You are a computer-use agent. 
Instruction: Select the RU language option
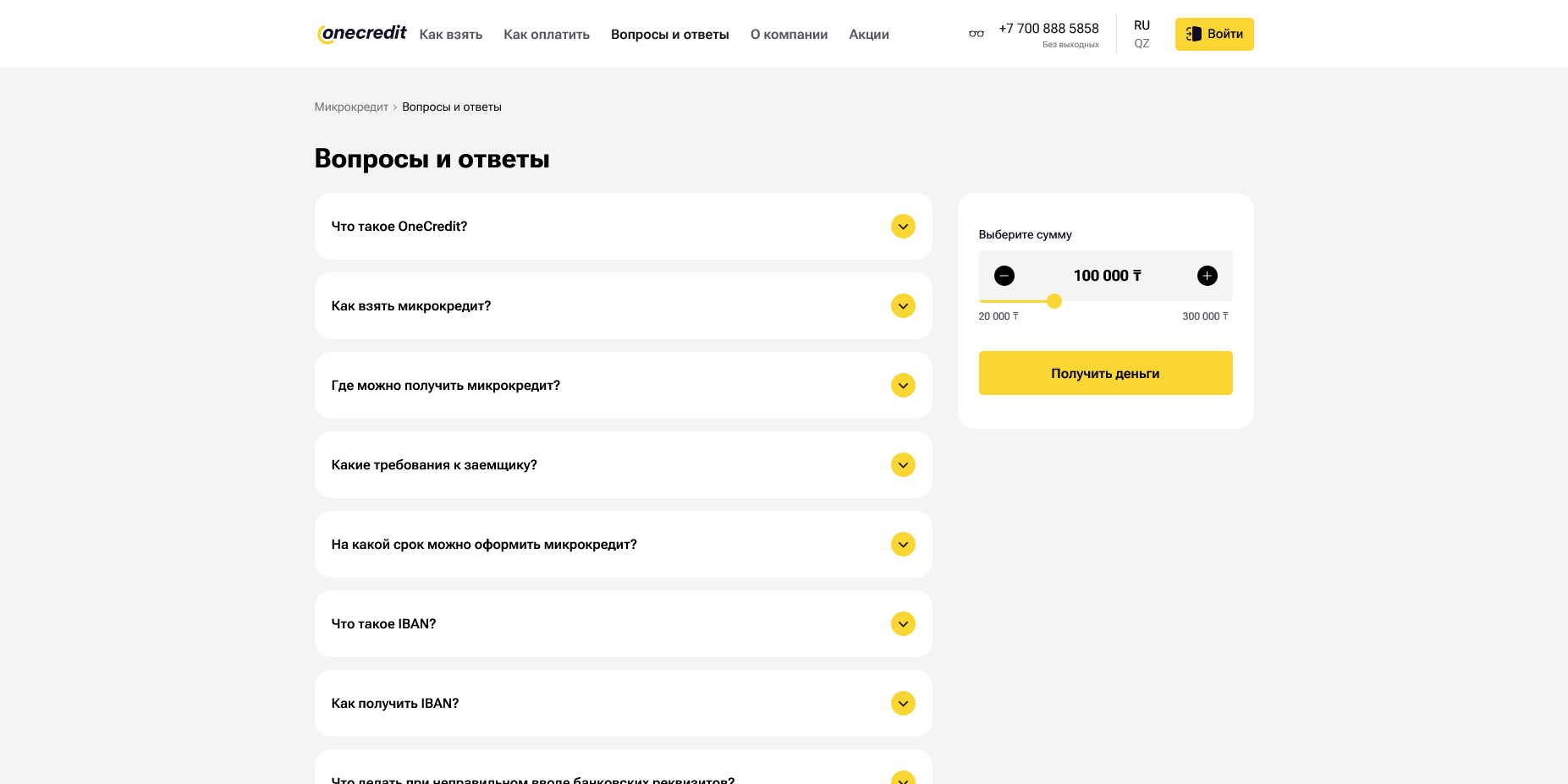click(1142, 25)
